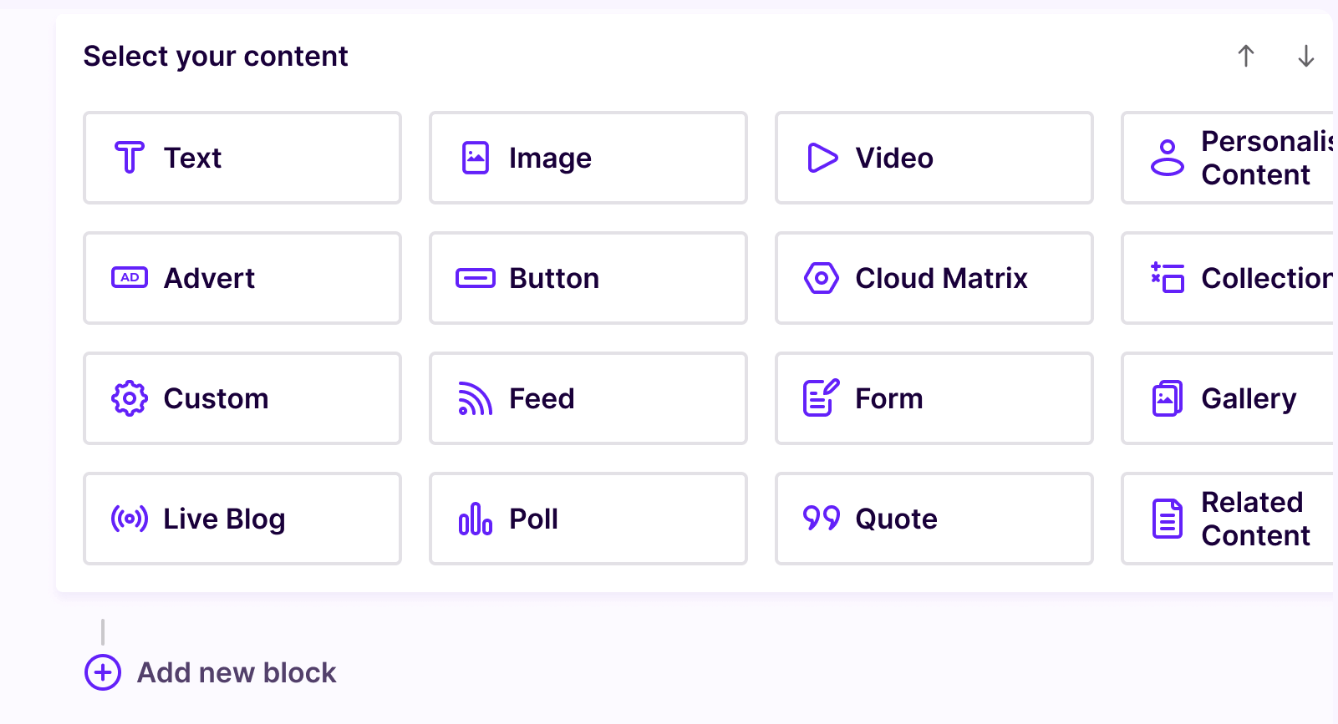1338x724 pixels.
Task: Select the Related Content document icon
Action: pos(1167,519)
